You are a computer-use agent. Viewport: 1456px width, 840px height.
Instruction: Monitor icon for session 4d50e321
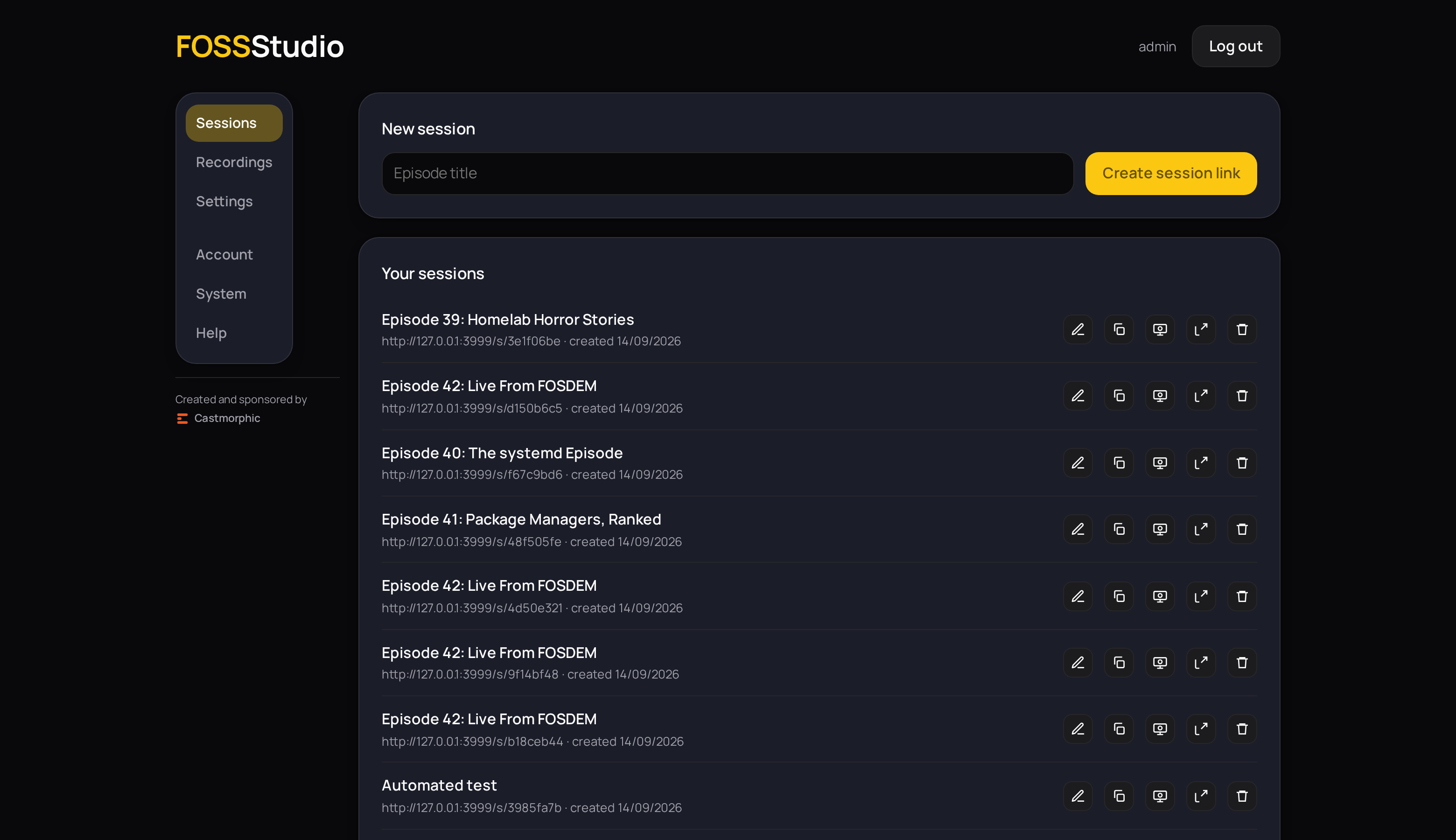pos(1160,596)
